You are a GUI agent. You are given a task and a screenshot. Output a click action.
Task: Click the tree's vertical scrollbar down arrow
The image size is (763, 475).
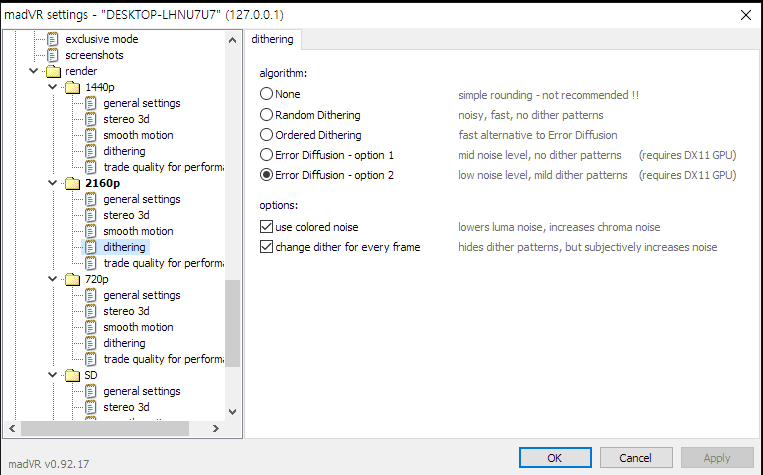pos(233,411)
